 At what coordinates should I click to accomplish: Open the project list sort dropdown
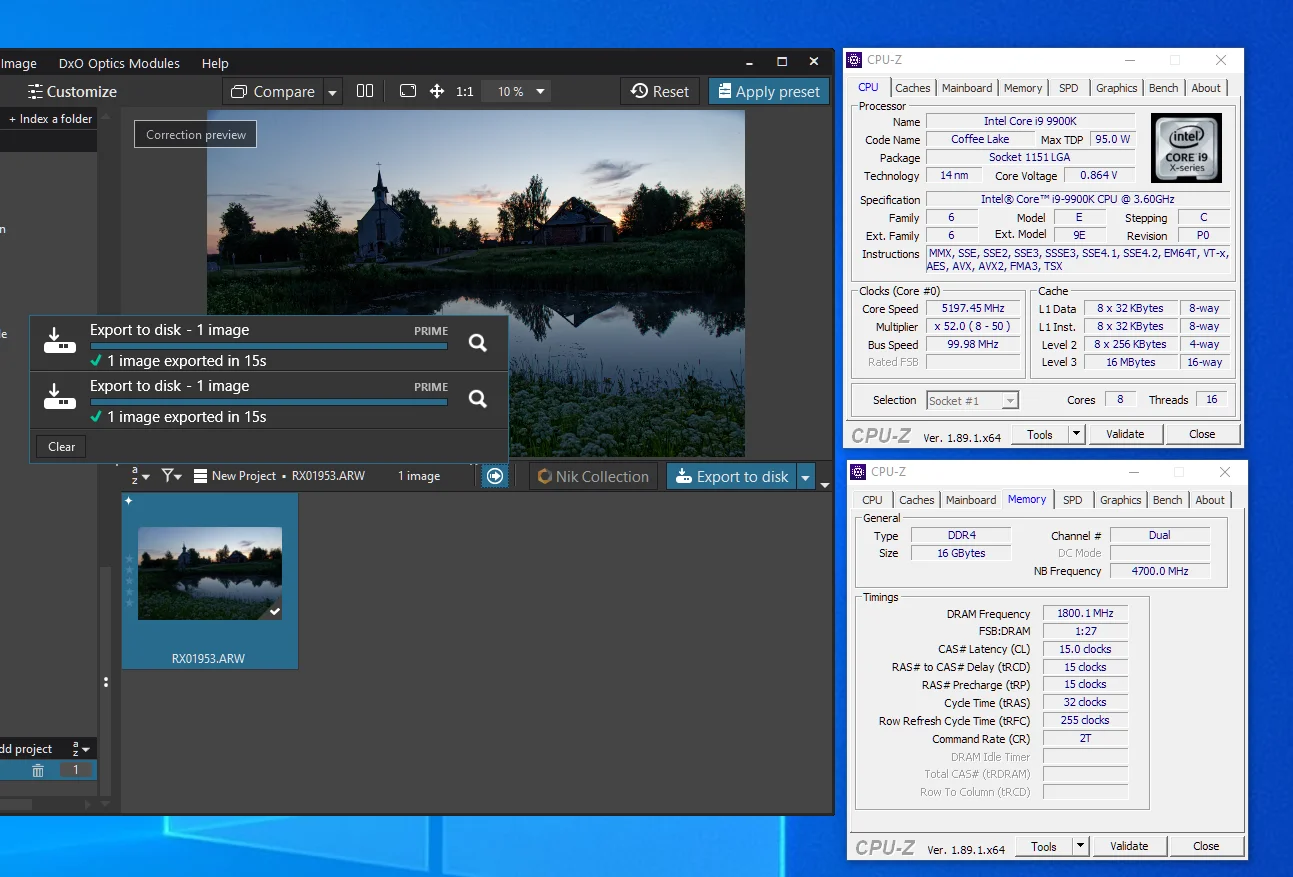(x=81, y=749)
